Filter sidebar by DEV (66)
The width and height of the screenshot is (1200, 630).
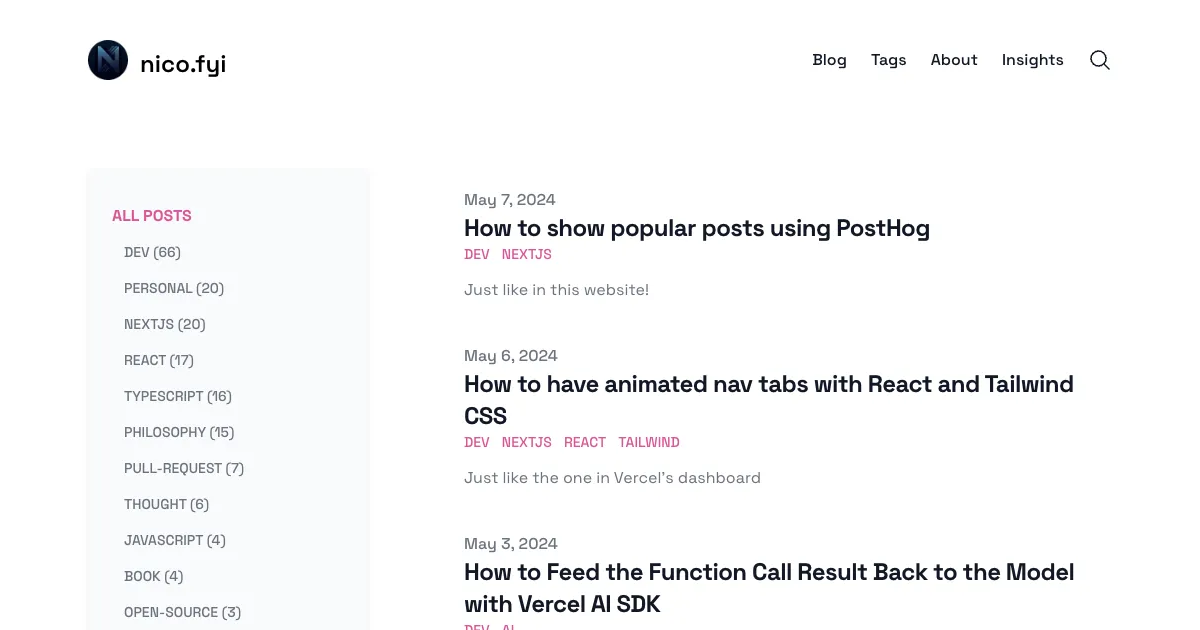152,252
